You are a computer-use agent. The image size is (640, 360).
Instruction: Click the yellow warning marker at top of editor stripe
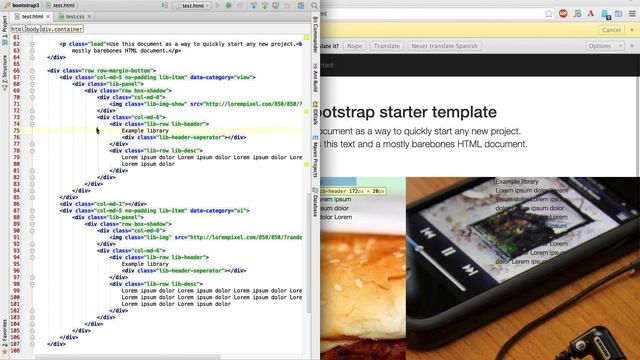click(x=307, y=37)
